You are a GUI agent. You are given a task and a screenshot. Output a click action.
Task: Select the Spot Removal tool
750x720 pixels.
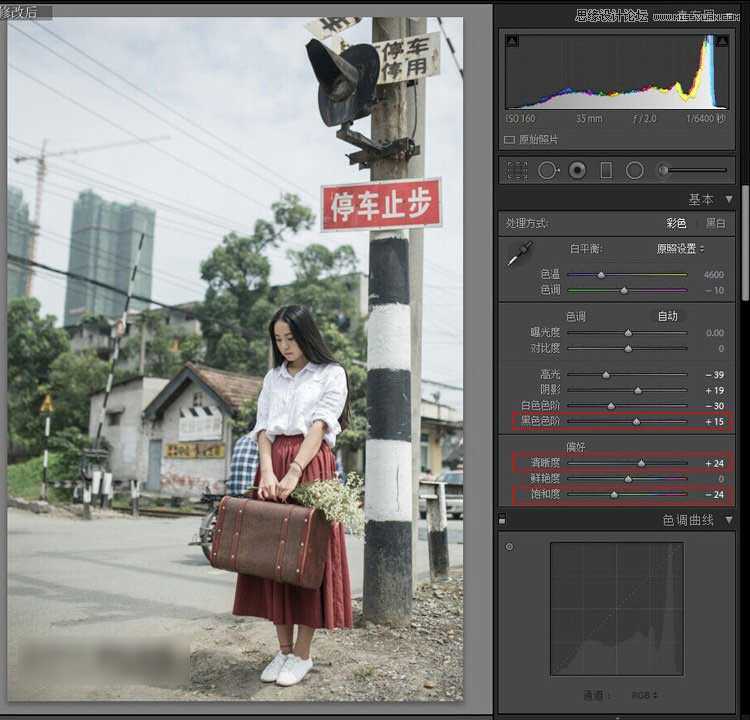(x=548, y=171)
